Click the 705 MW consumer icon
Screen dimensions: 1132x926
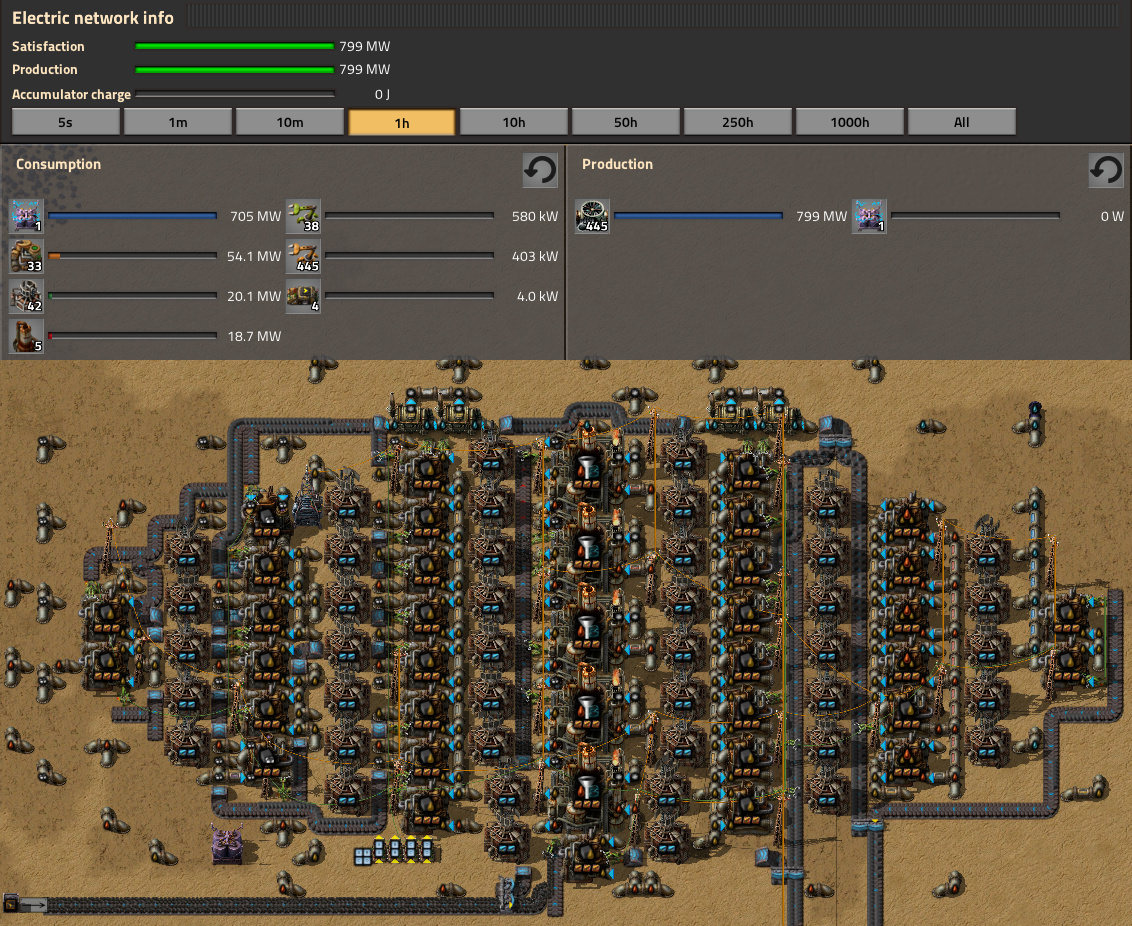click(x=26, y=216)
